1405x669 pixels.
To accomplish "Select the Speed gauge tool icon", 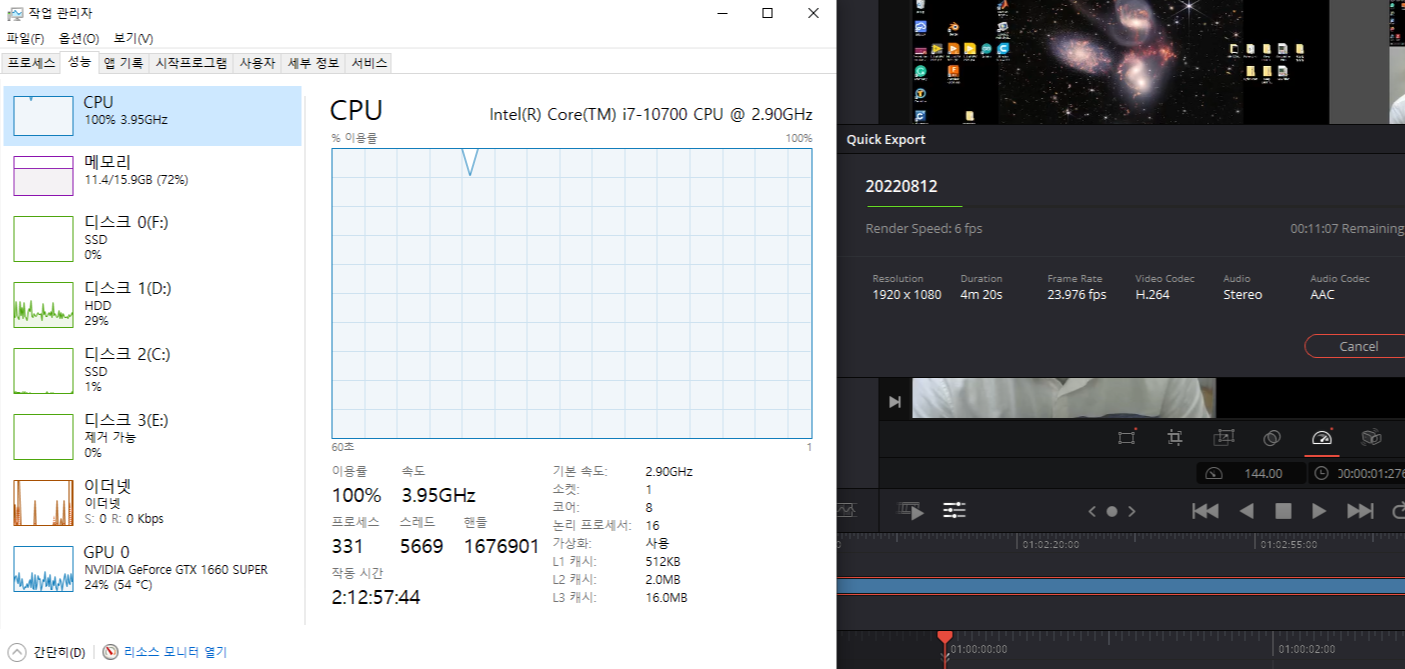I will (1322, 437).
